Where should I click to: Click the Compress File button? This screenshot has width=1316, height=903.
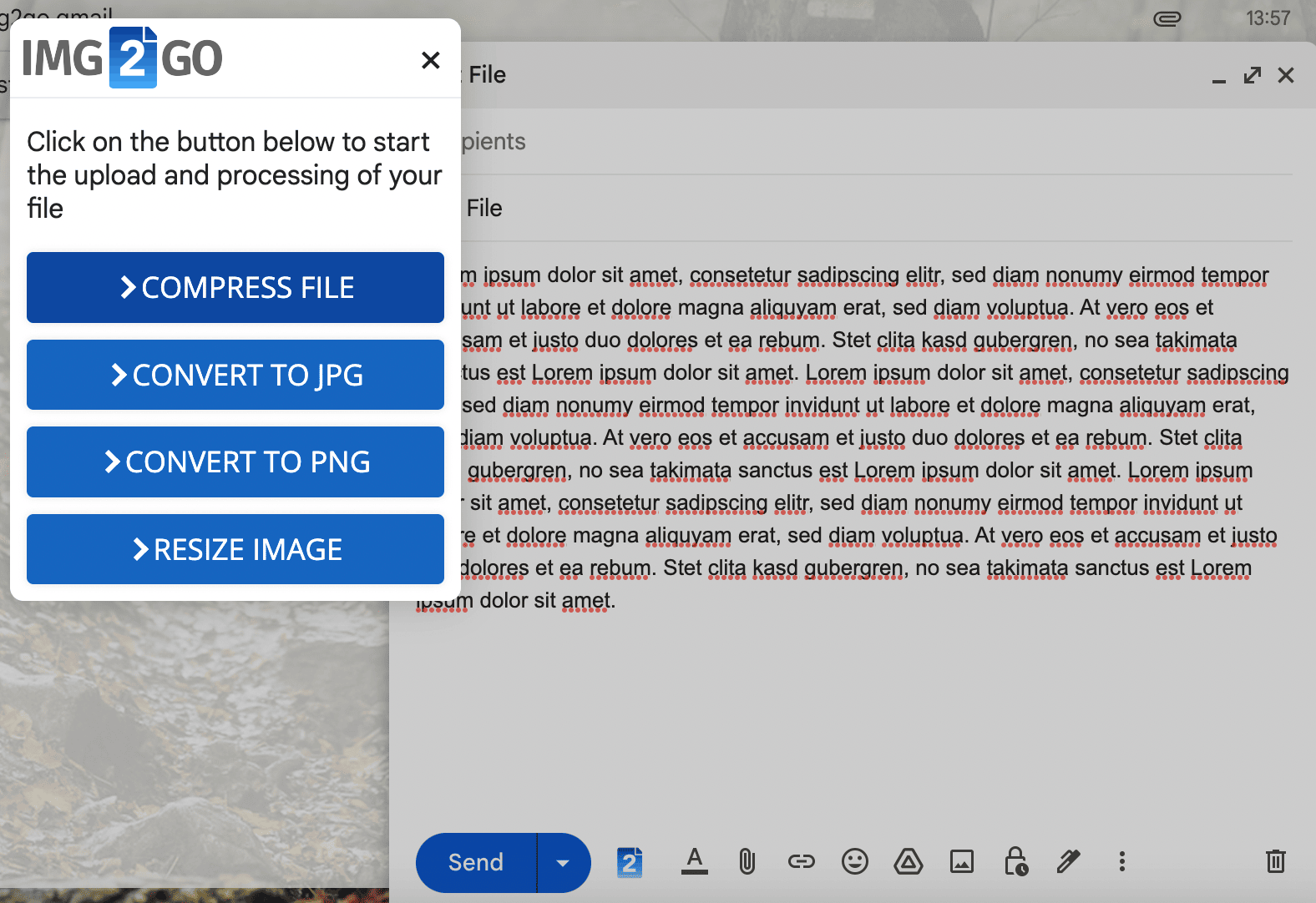pos(235,288)
